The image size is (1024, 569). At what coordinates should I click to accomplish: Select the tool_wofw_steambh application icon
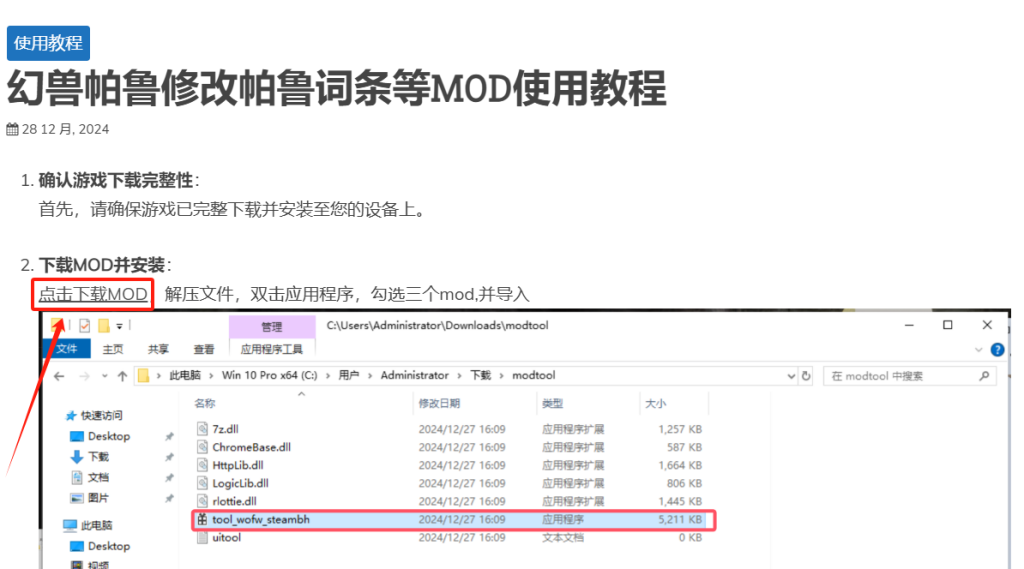click(202, 519)
